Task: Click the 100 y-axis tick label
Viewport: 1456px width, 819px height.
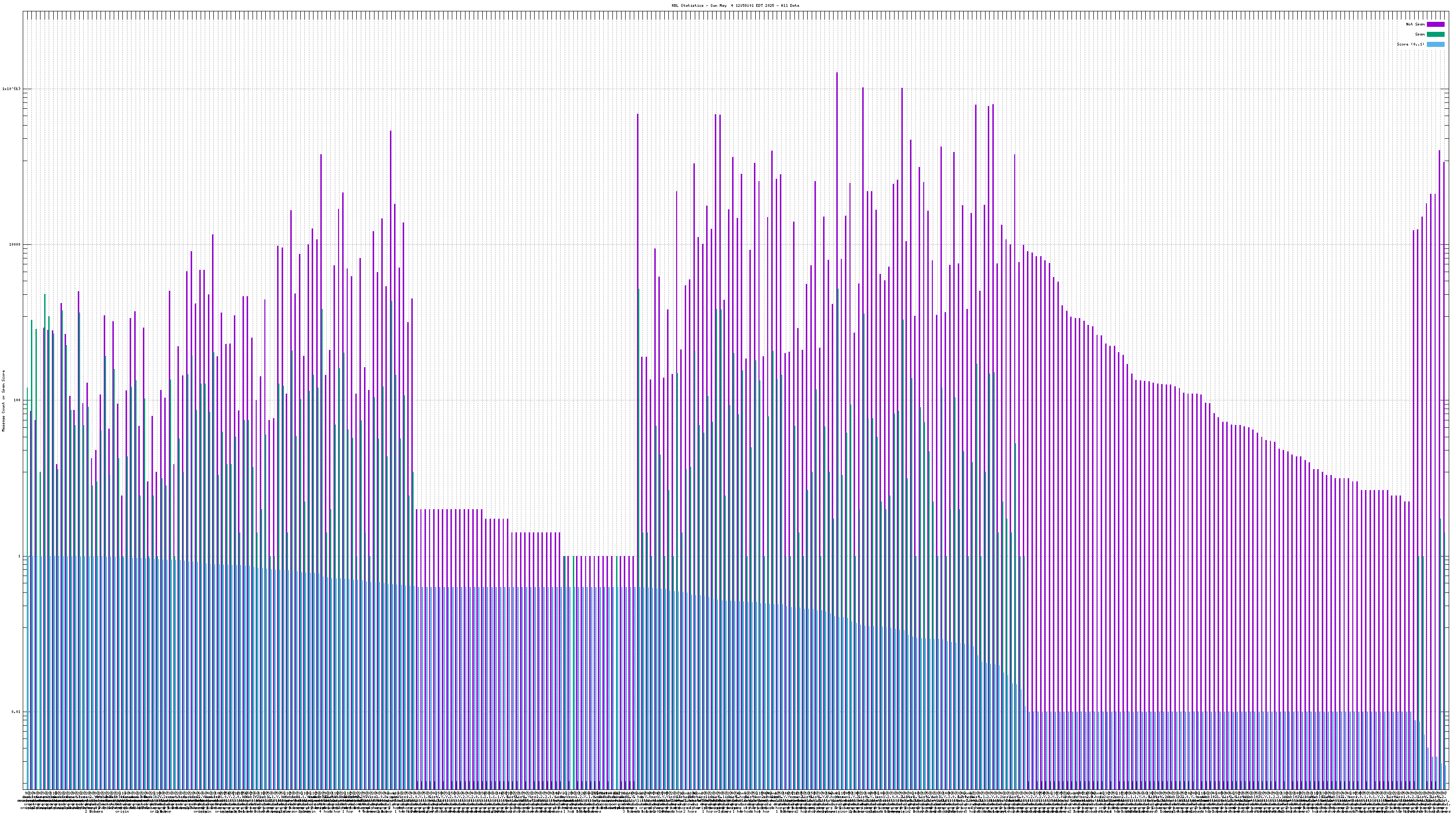Action: [x=16, y=400]
